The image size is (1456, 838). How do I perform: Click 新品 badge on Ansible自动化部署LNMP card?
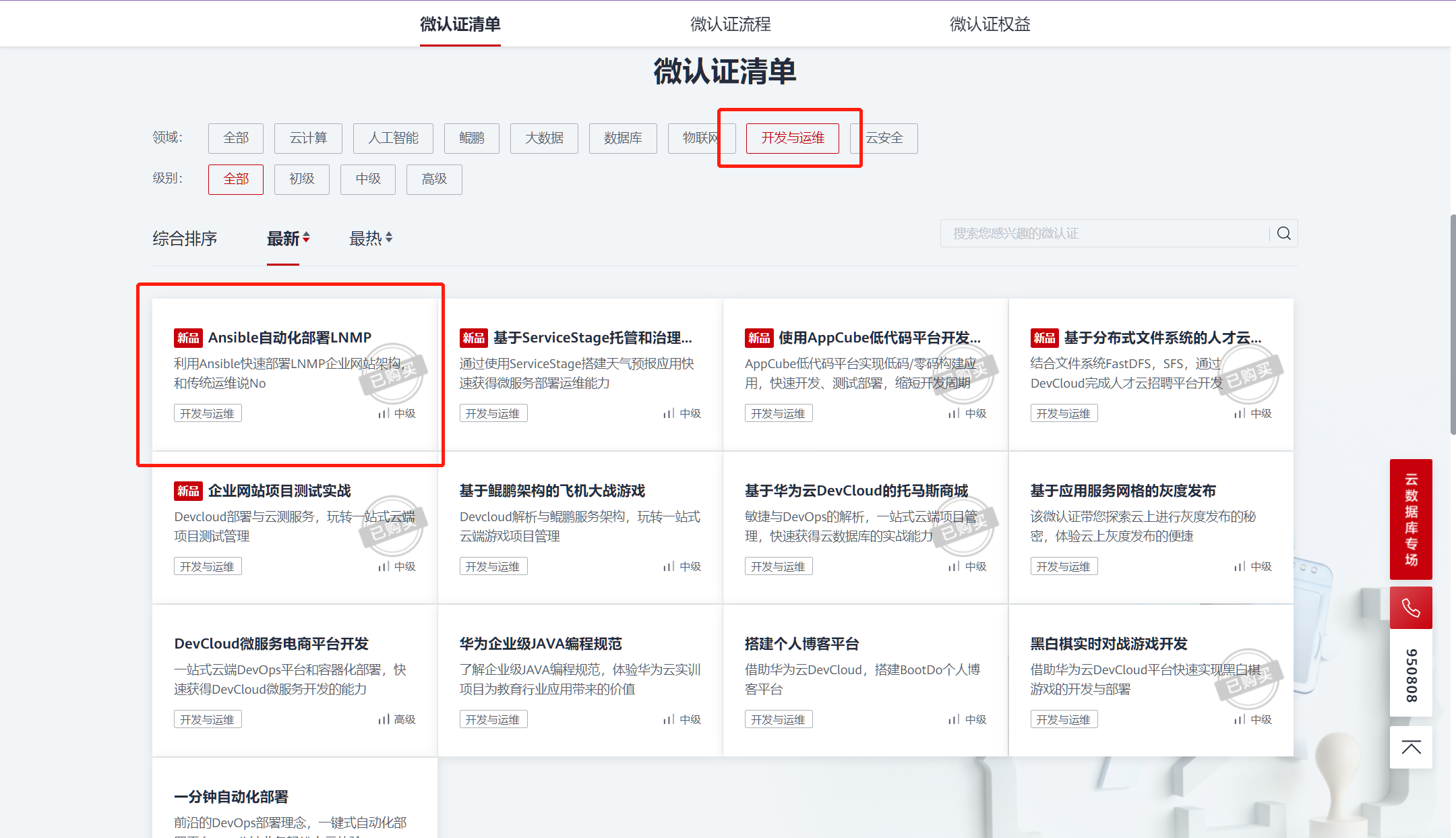pos(188,338)
